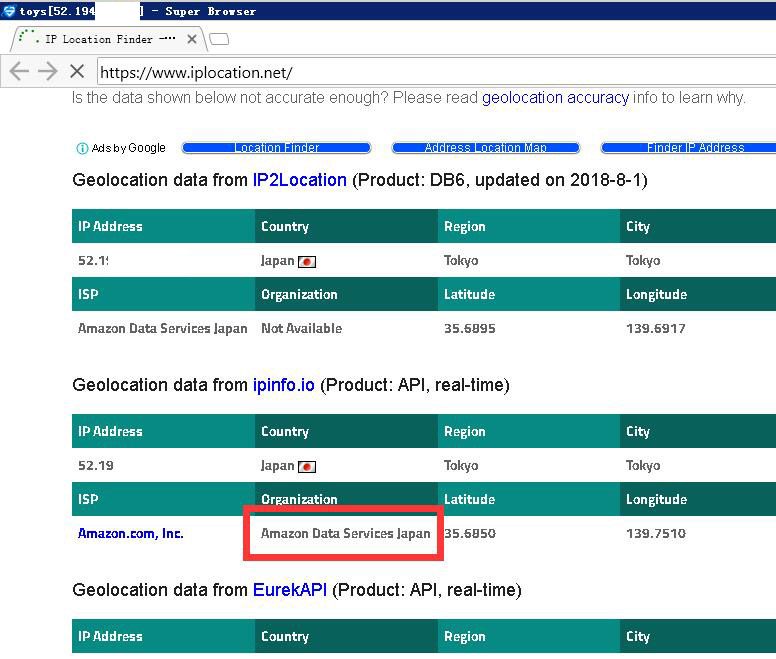This screenshot has width=776, height=659.
Task: Stop page loading with the X button
Action: (77, 72)
